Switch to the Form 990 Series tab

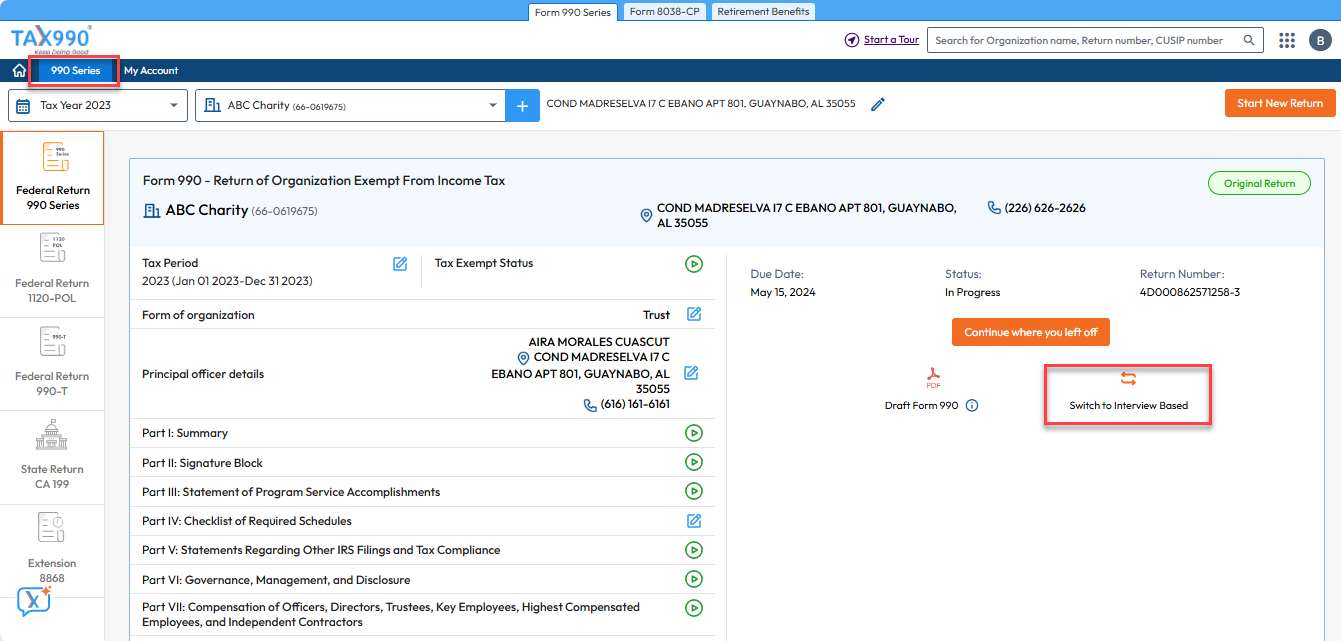coord(574,12)
